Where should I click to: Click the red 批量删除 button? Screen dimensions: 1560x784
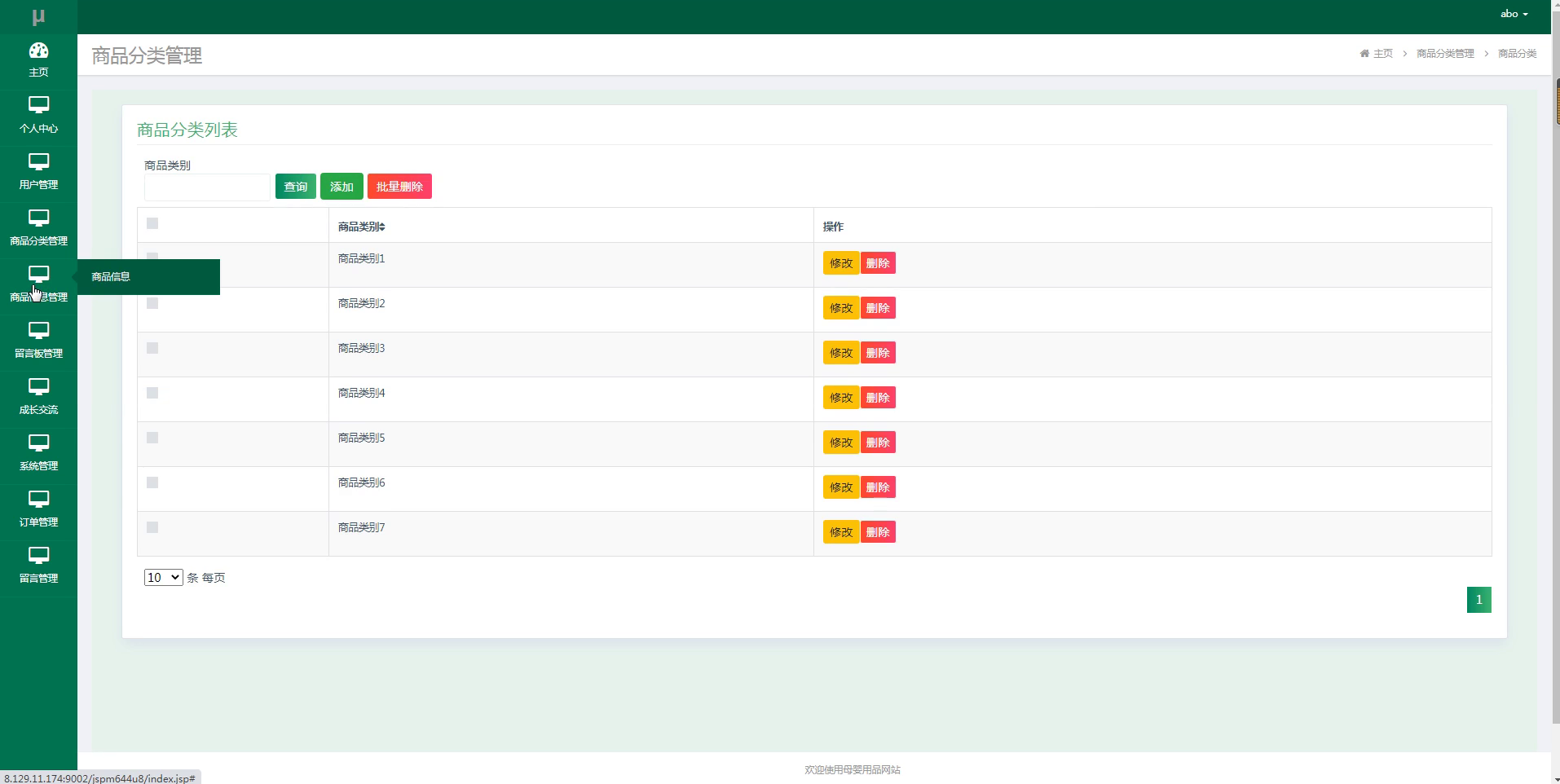pyautogui.click(x=399, y=187)
